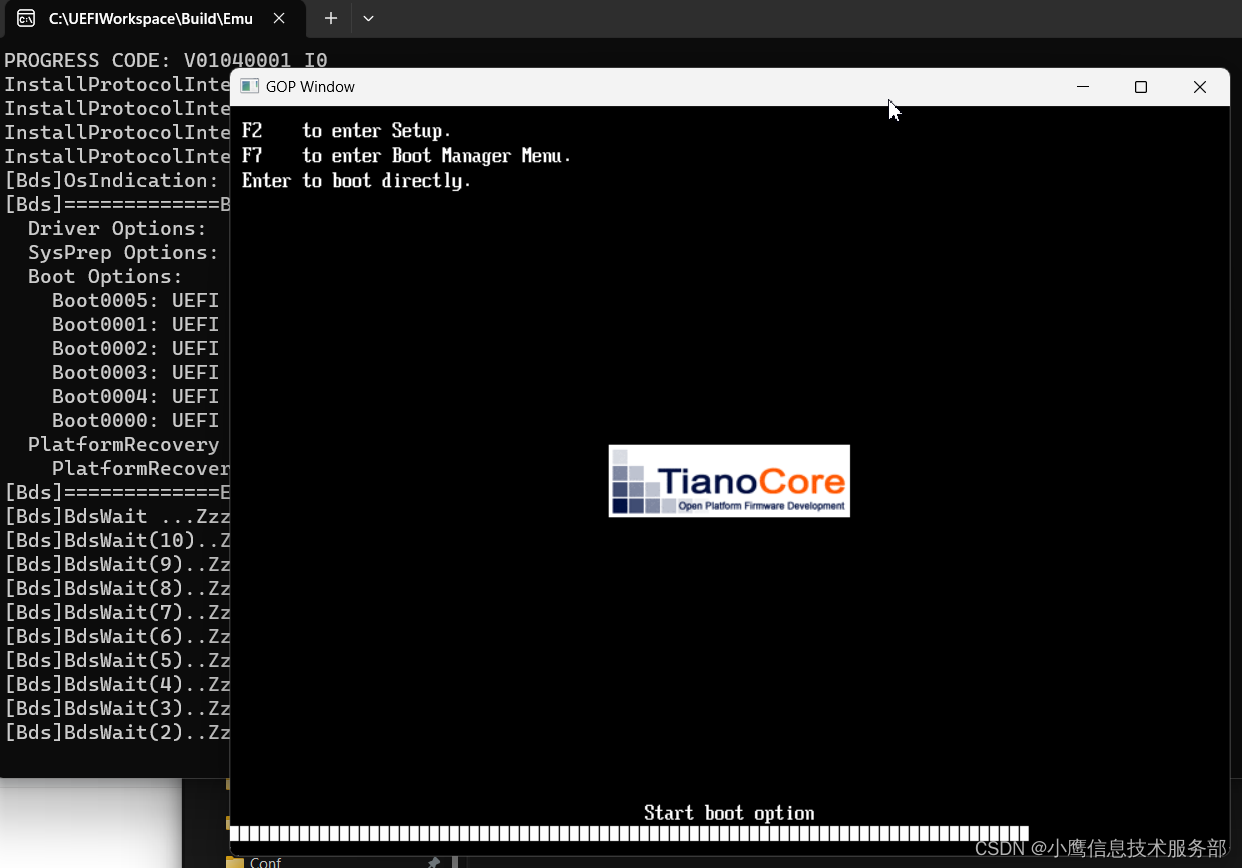The width and height of the screenshot is (1242, 868).
Task: Expand the terminal profile dropdown arrow
Action: click(x=368, y=18)
